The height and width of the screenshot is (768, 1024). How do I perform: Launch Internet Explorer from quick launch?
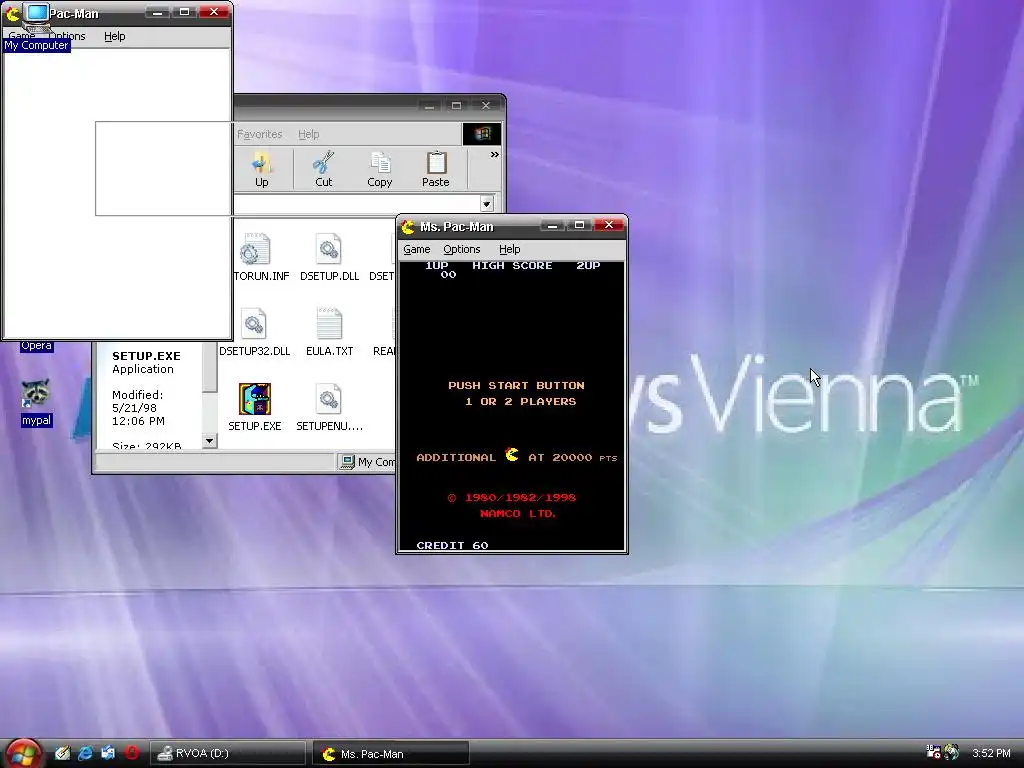click(x=86, y=753)
